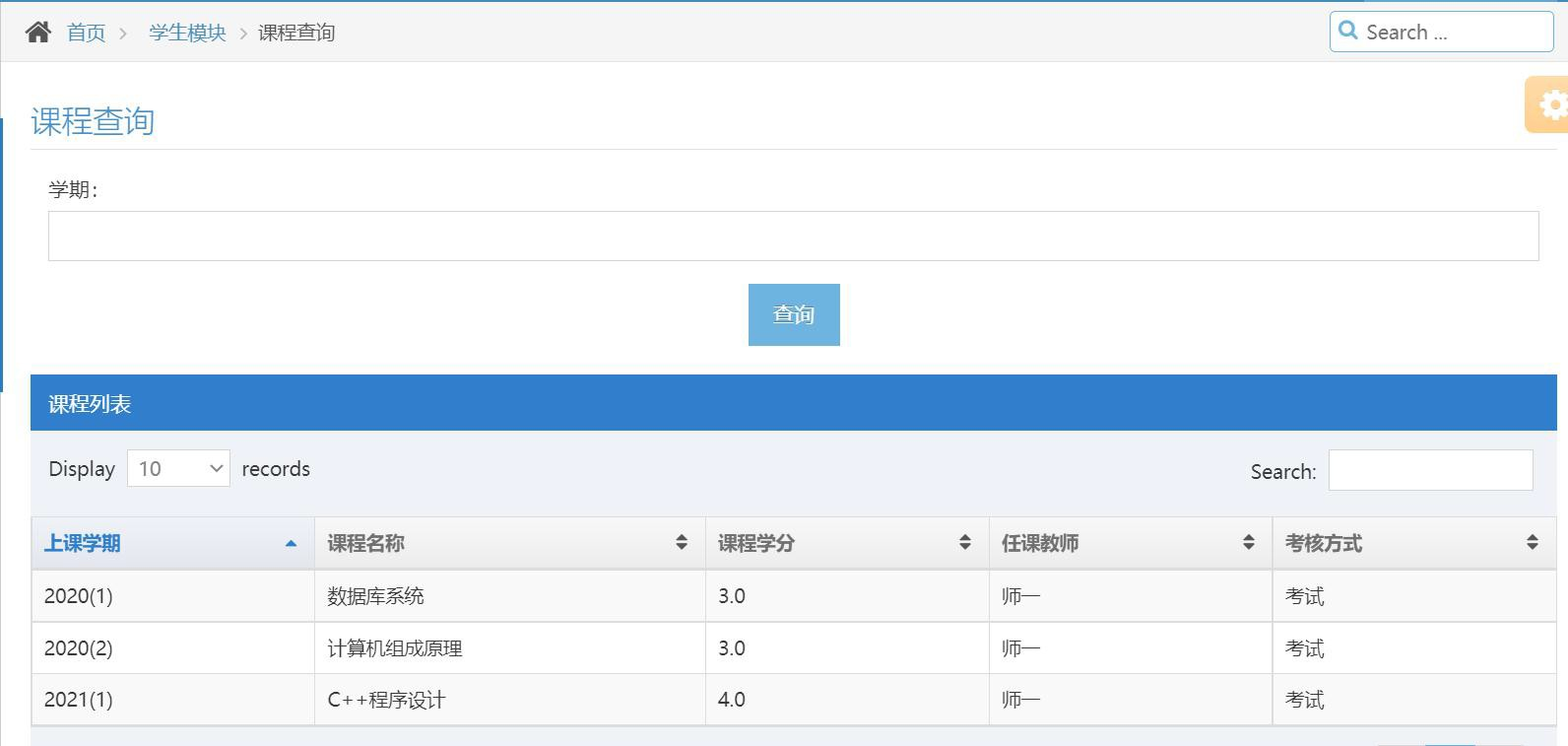1568x746 pixels.
Task: Sort by 上课学期 using its arrow icon
Action: click(x=291, y=543)
